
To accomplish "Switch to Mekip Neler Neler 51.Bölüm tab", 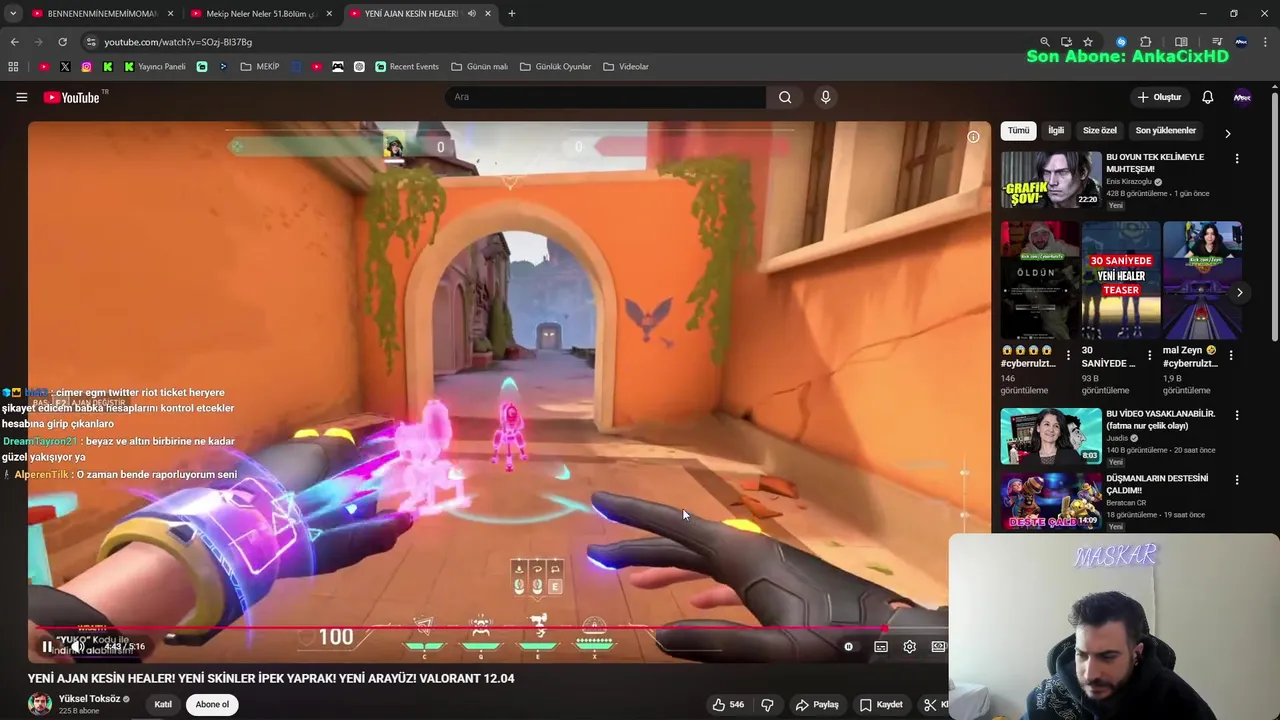I will point(260,14).
